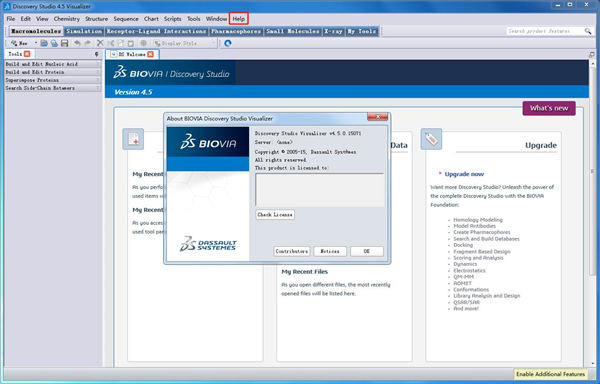
Task: Switch to Receptor-Ligand Interactions tab
Action: [156, 31]
